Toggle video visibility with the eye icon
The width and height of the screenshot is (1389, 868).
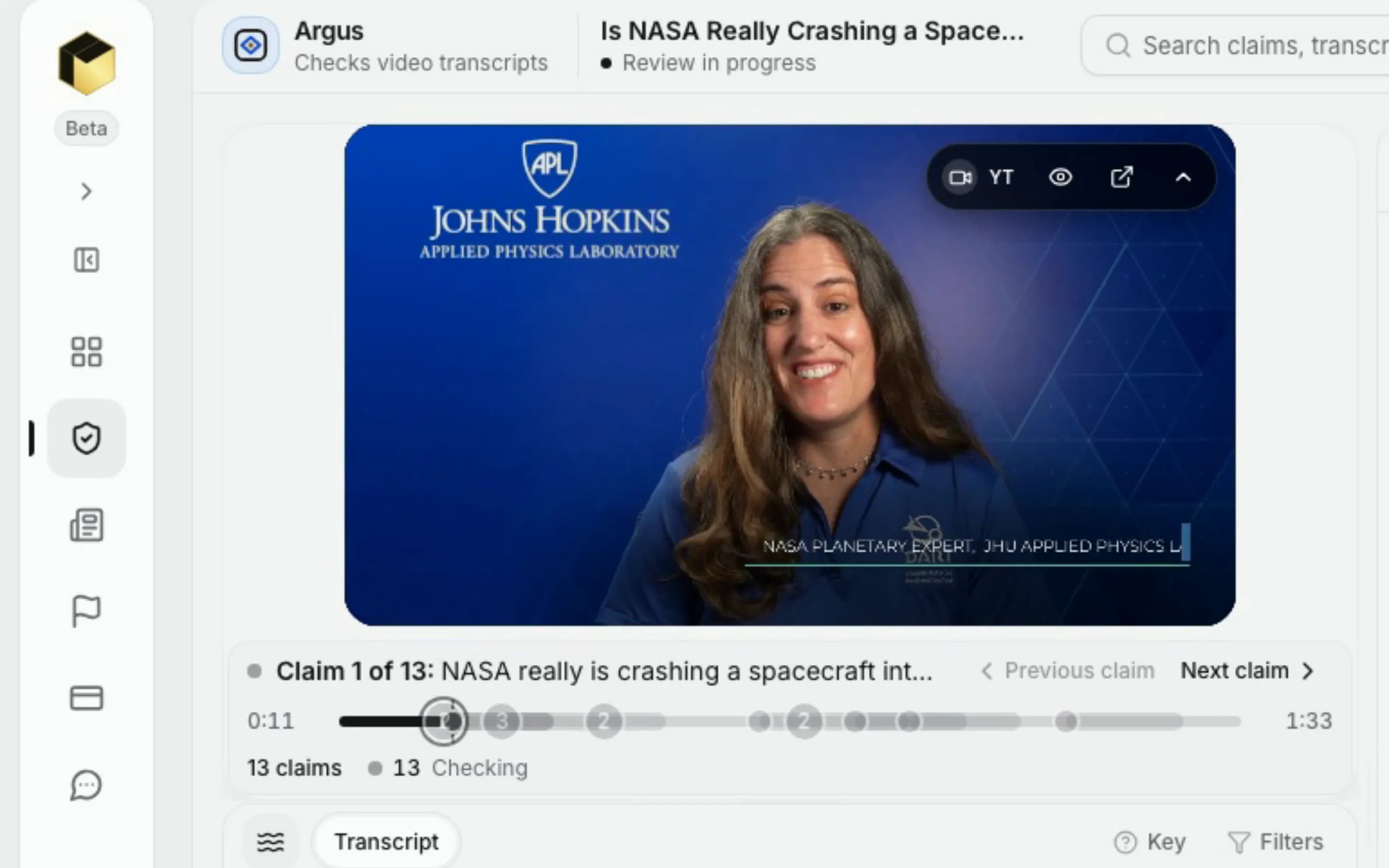[x=1060, y=177]
